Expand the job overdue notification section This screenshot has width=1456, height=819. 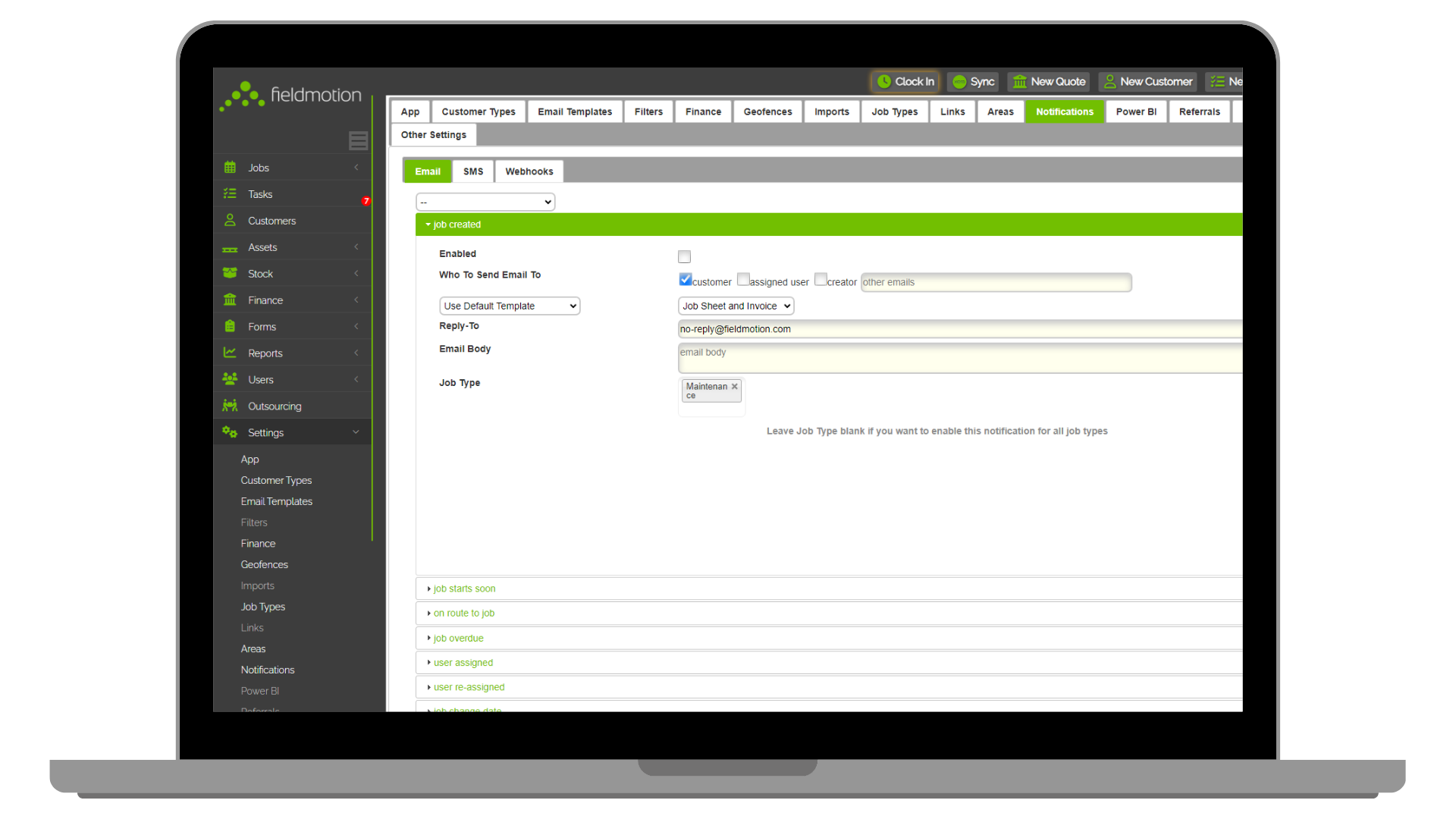click(x=458, y=638)
